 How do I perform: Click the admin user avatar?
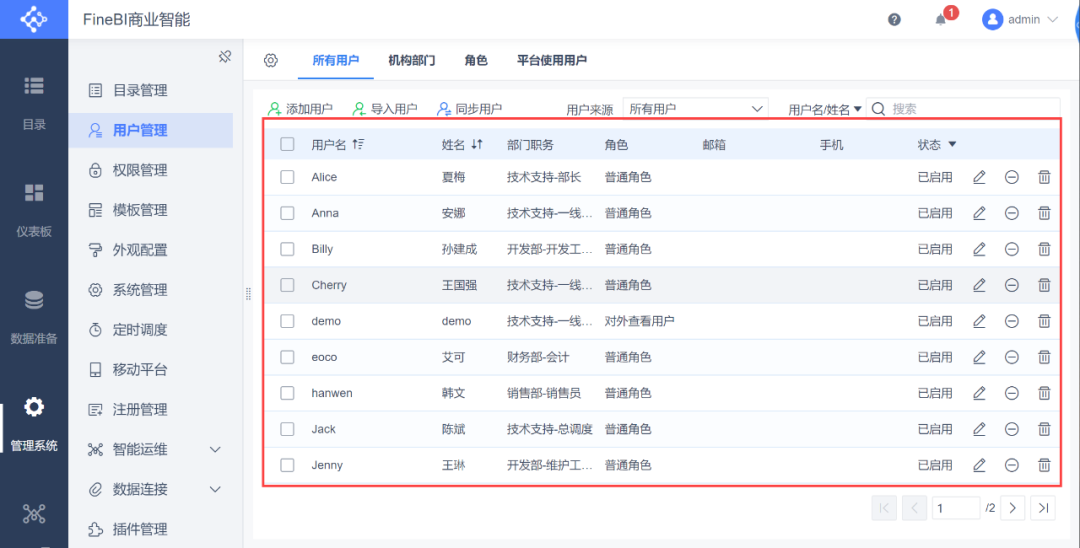click(x=992, y=19)
